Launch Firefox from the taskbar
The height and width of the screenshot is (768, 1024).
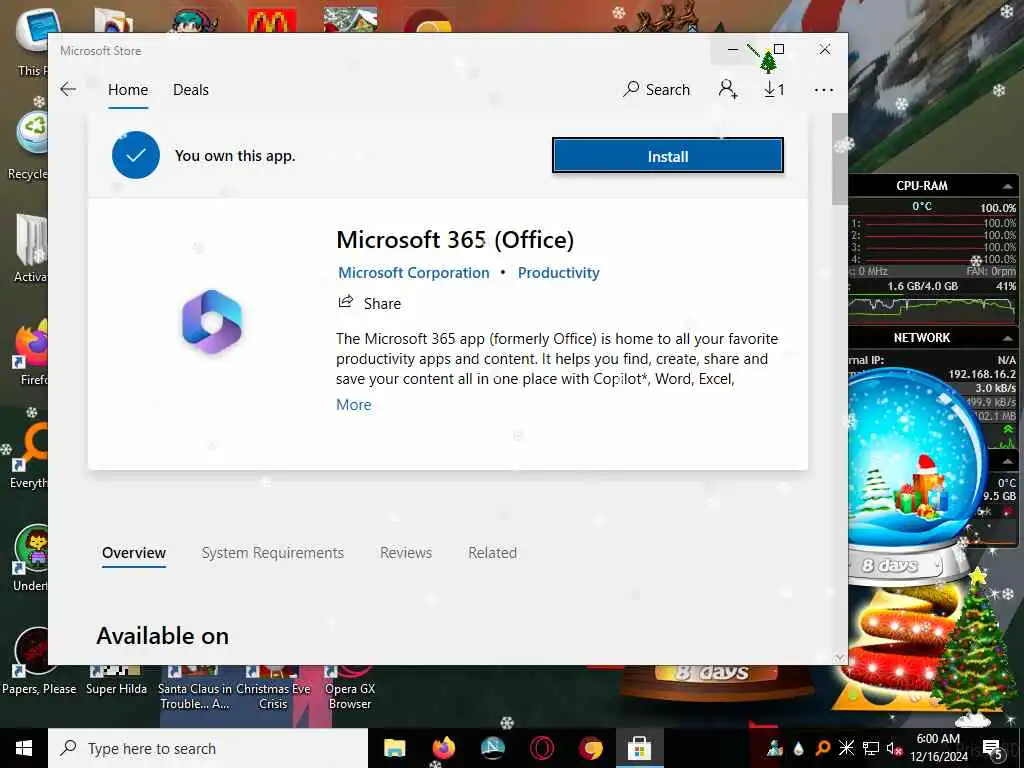pyautogui.click(x=443, y=748)
